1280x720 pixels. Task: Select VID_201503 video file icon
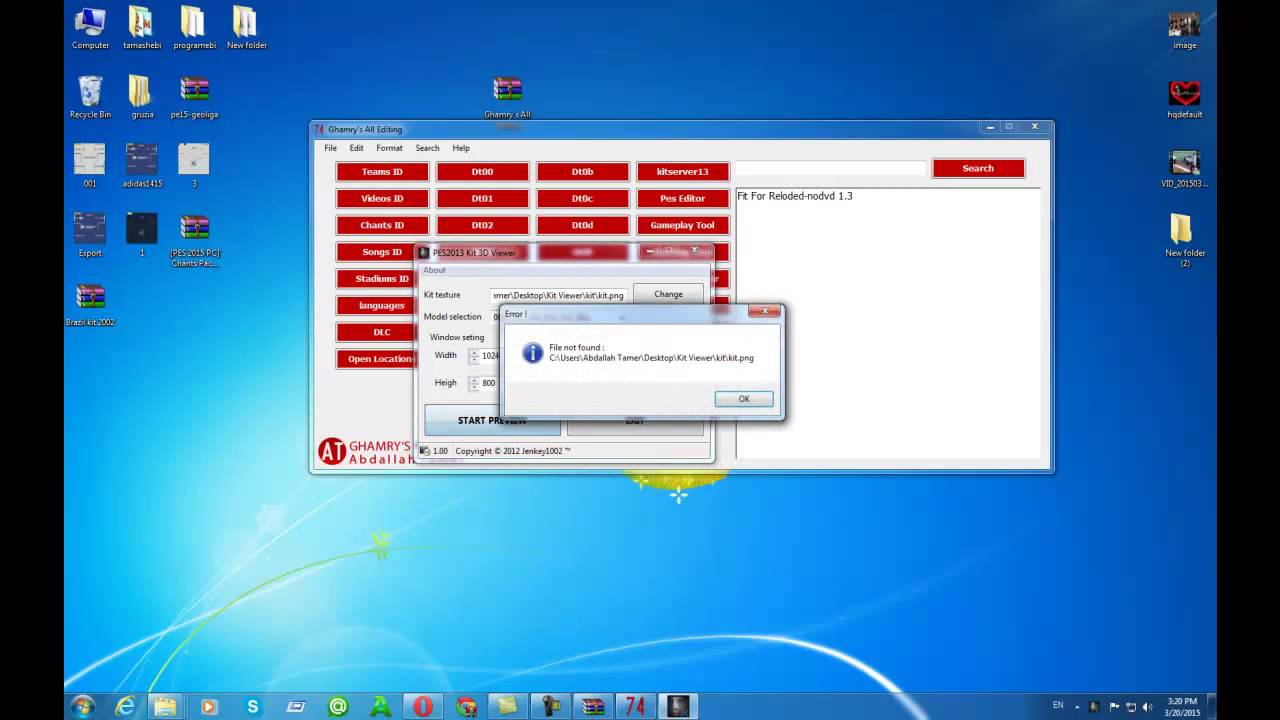pyautogui.click(x=1184, y=167)
